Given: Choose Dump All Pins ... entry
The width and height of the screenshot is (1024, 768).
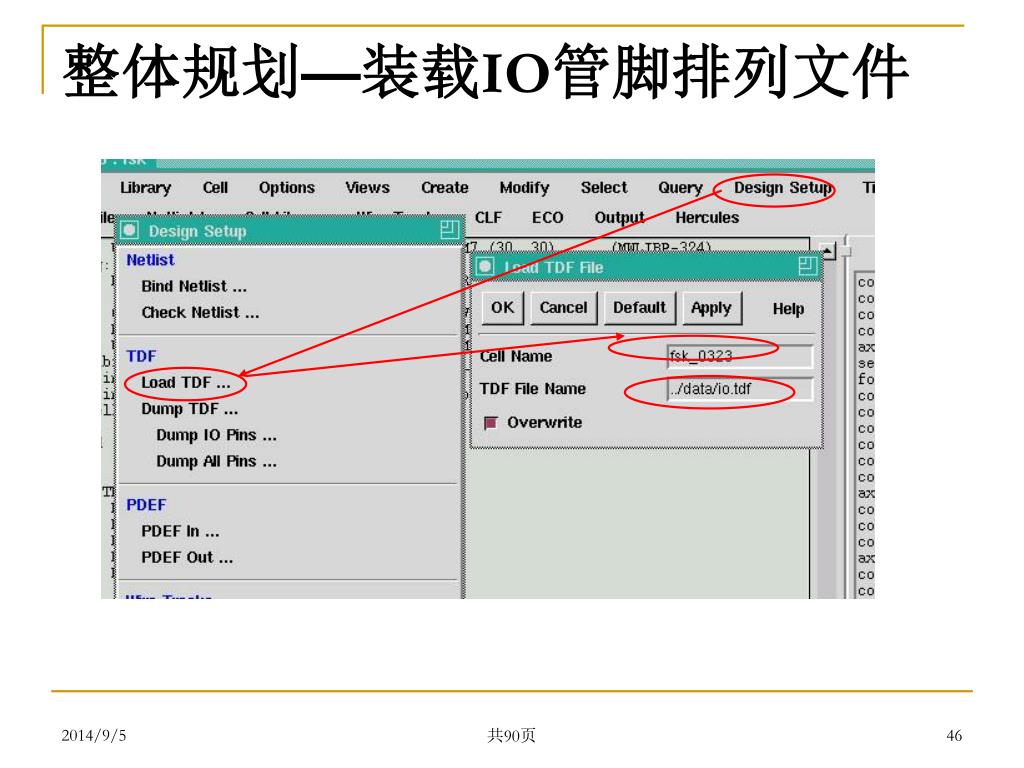Looking at the screenshot, I should click(216, 462).
